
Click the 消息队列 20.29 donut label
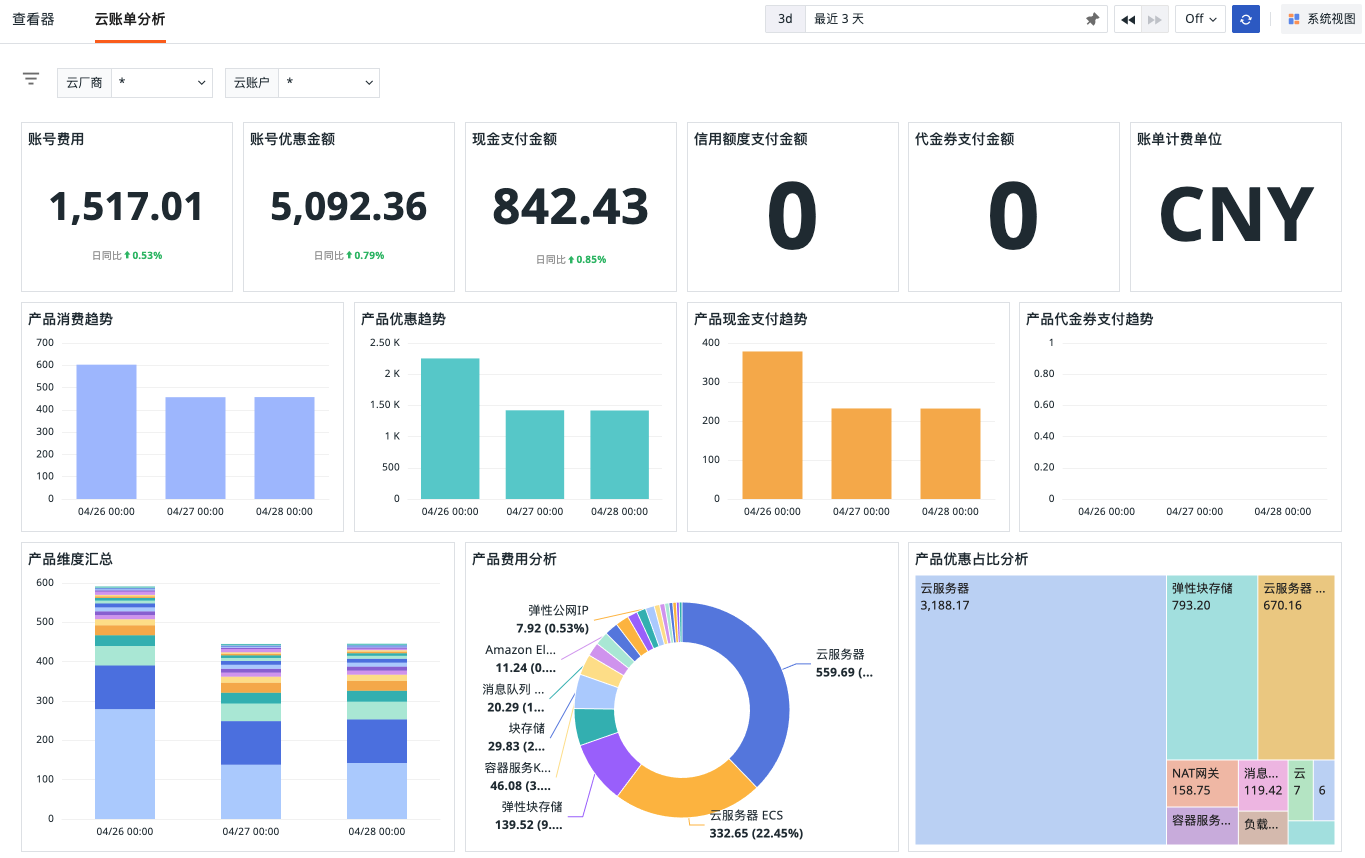(x=514, y=698)
